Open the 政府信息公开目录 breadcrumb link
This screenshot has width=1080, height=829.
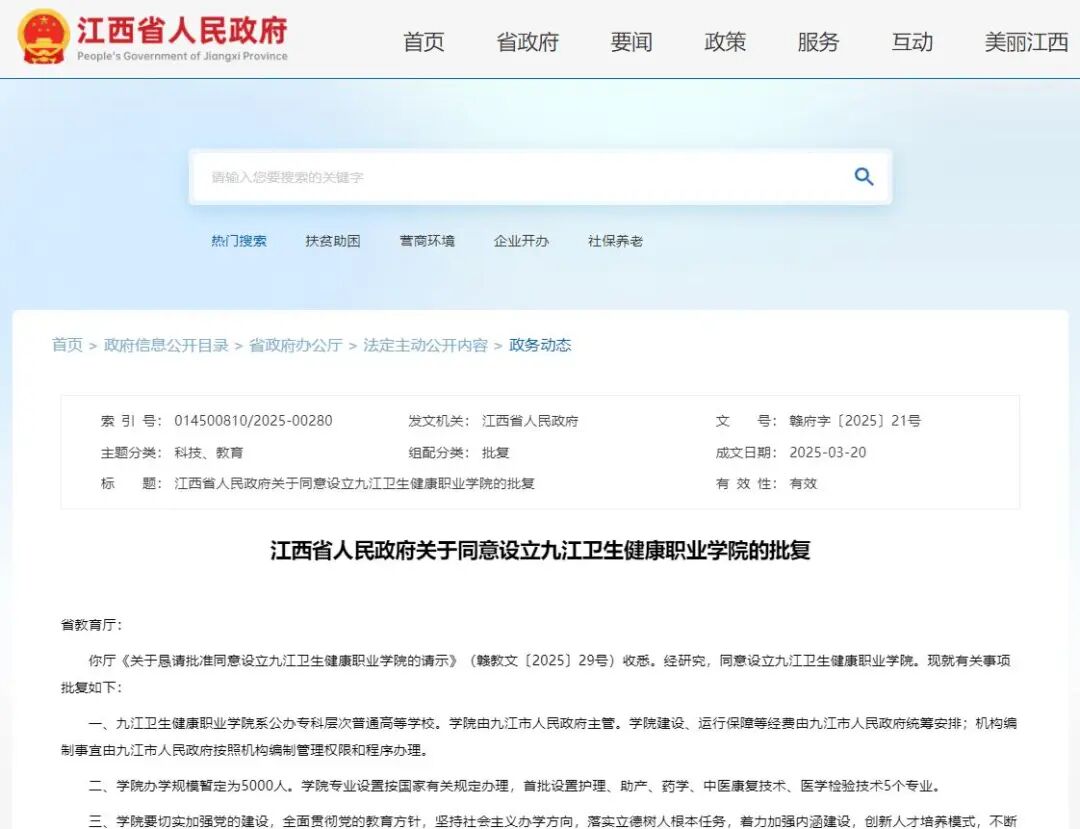(x=166, y=345)
